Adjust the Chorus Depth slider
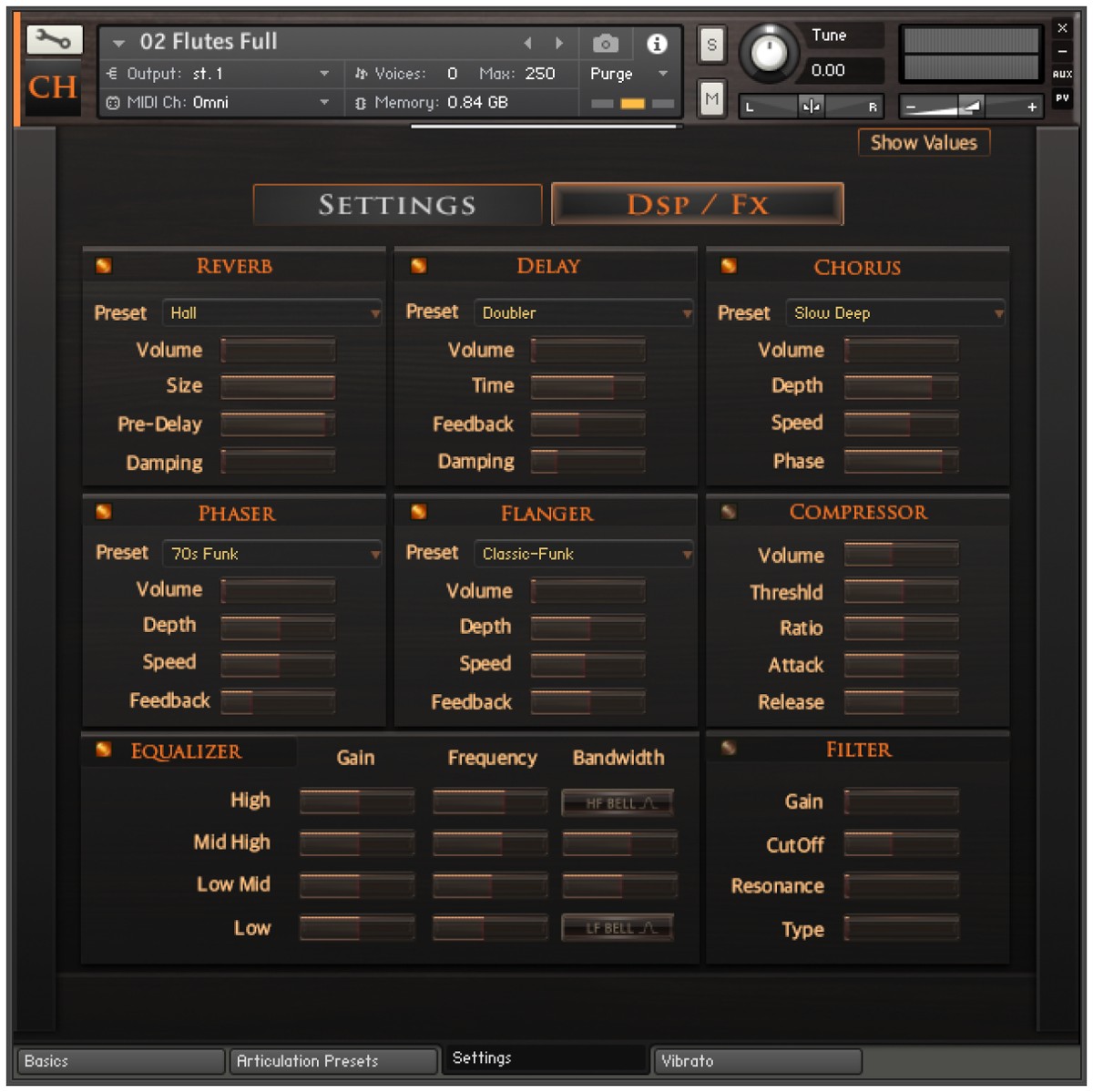Screen dimensions: 1093x1092 (901, 385)
